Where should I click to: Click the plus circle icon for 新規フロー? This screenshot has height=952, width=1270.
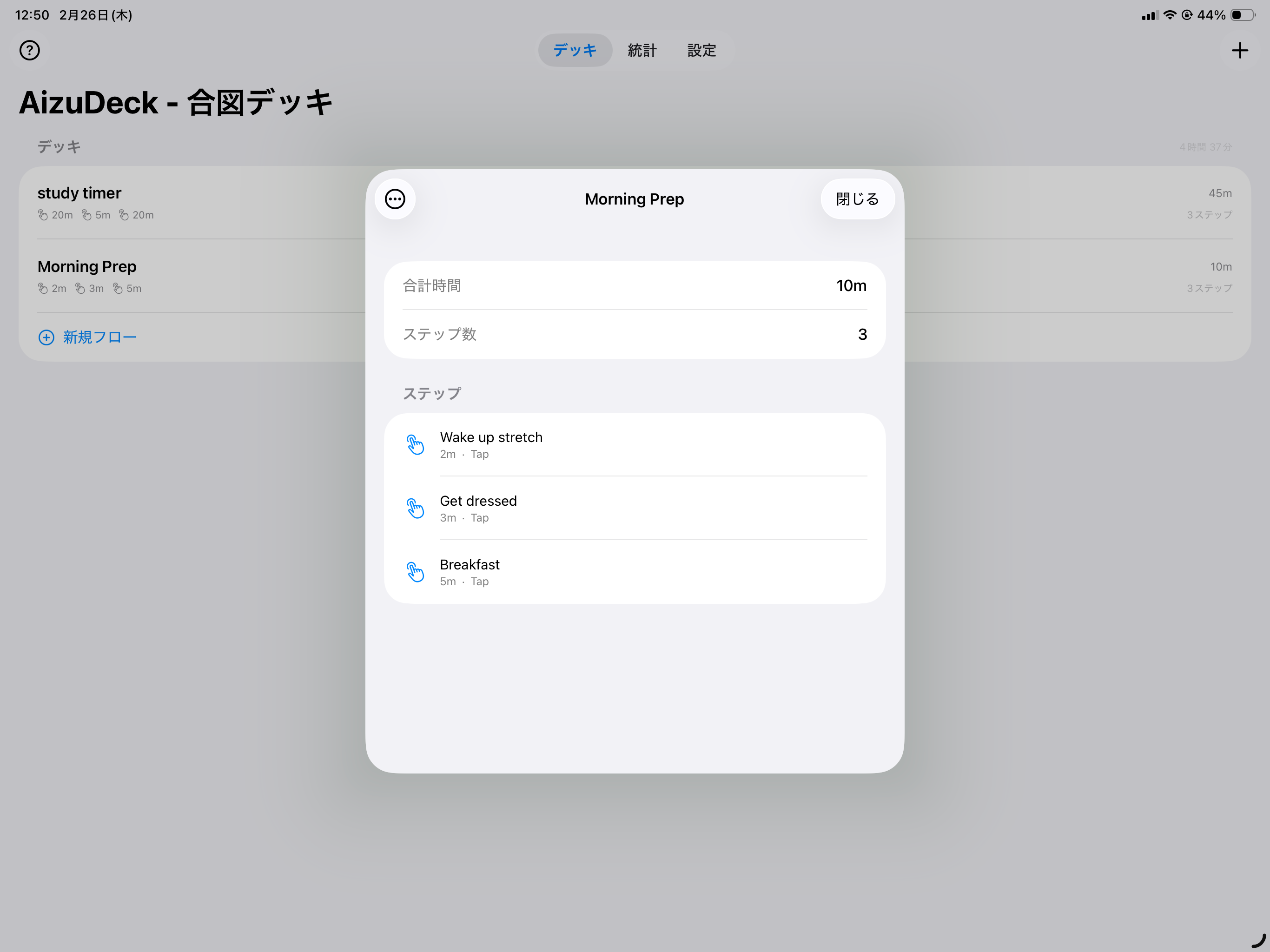46,337
